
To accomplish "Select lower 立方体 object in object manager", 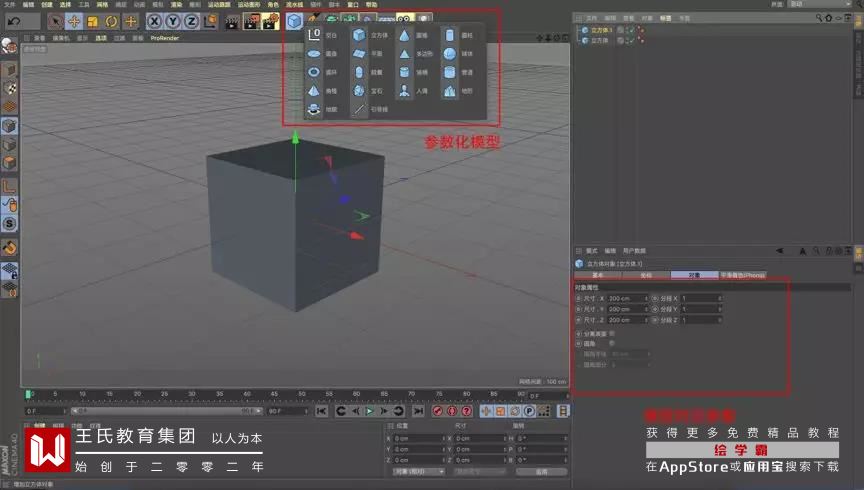I will [x=600, y=40].
